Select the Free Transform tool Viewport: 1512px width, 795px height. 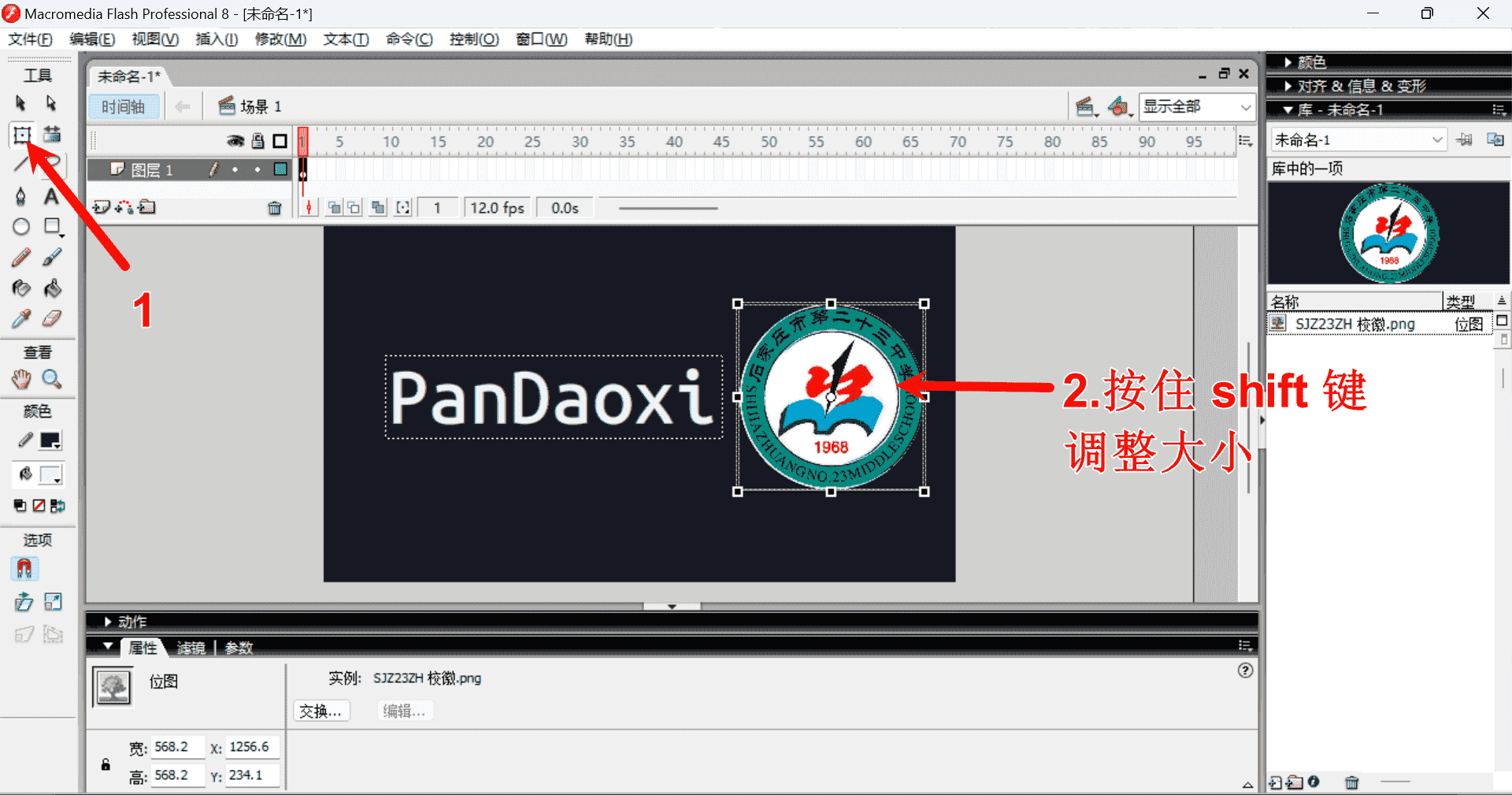[21, 135]
